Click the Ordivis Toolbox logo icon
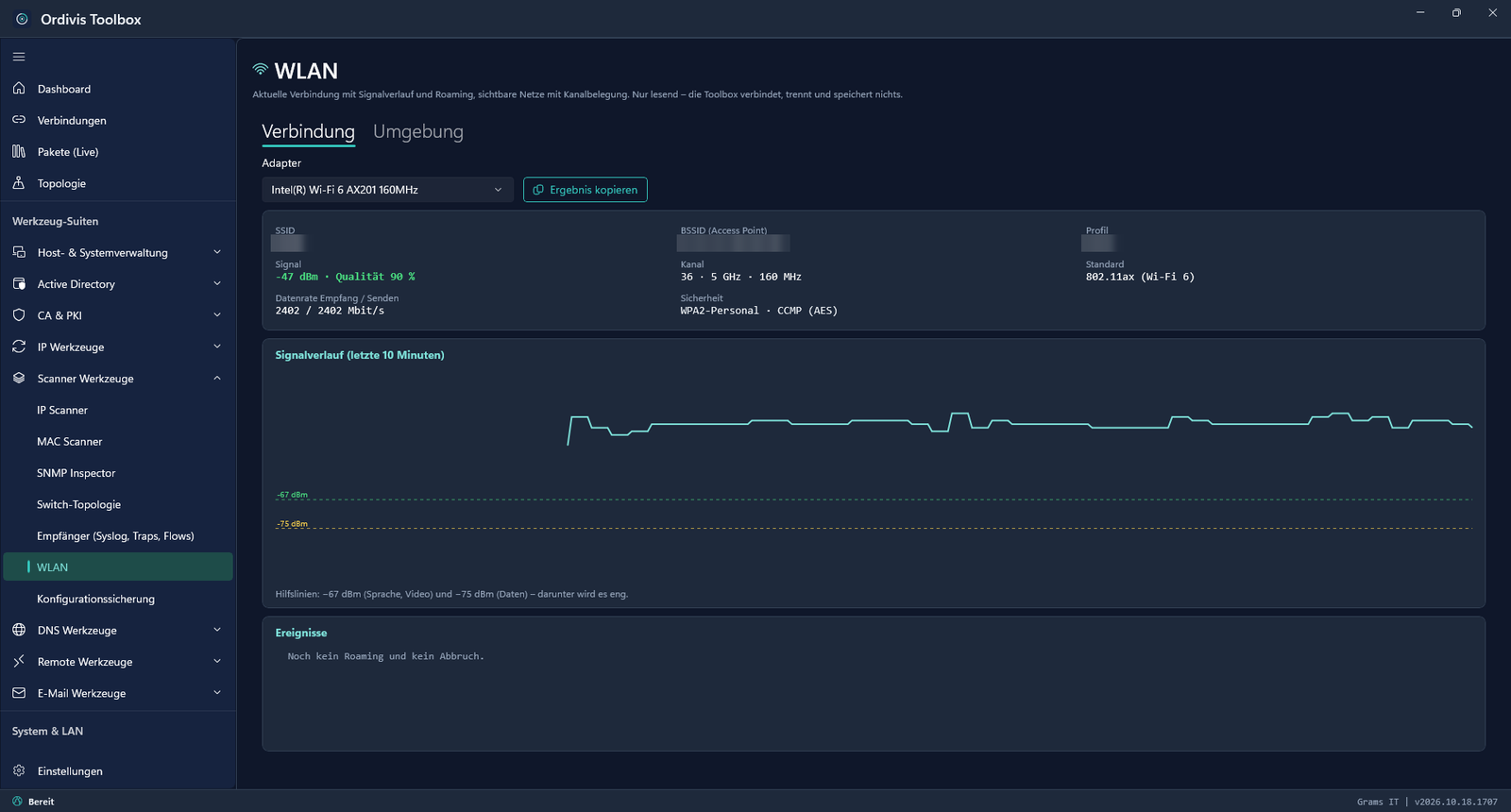This screenshot has height=812, width=1511. [22, 19]
